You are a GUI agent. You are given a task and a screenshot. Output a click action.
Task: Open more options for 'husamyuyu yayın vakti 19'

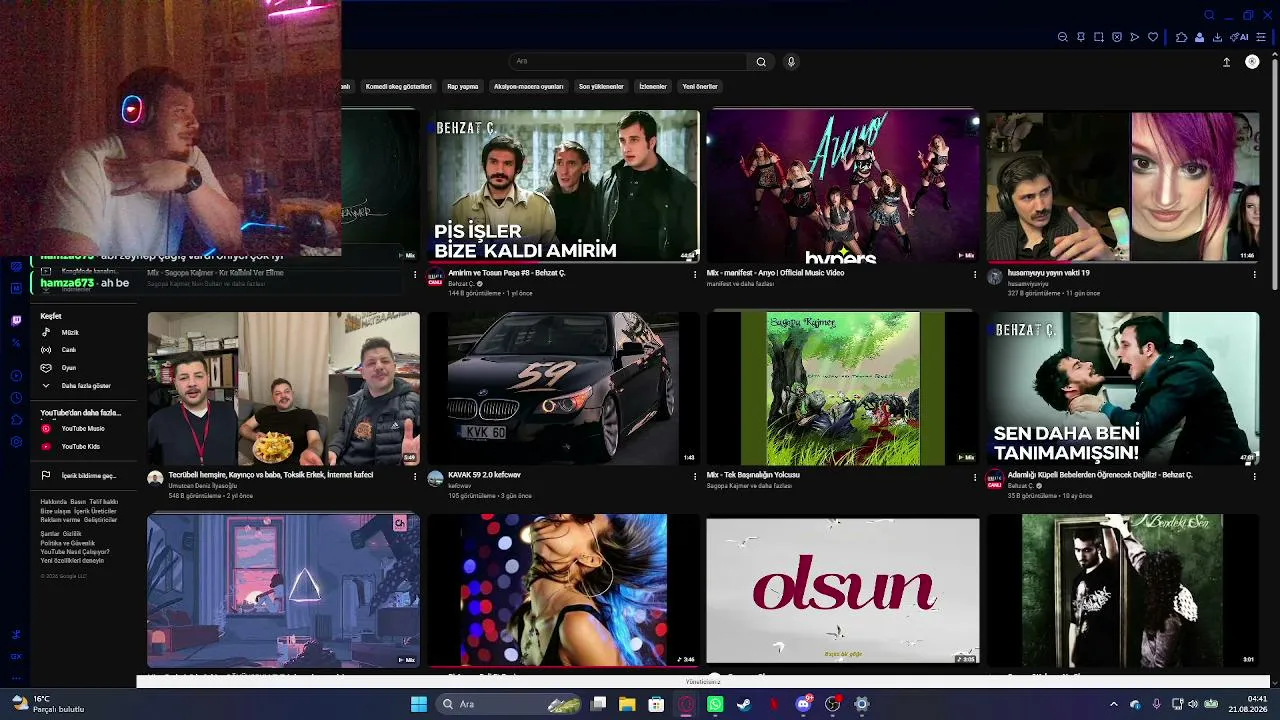coord(1255,274)
